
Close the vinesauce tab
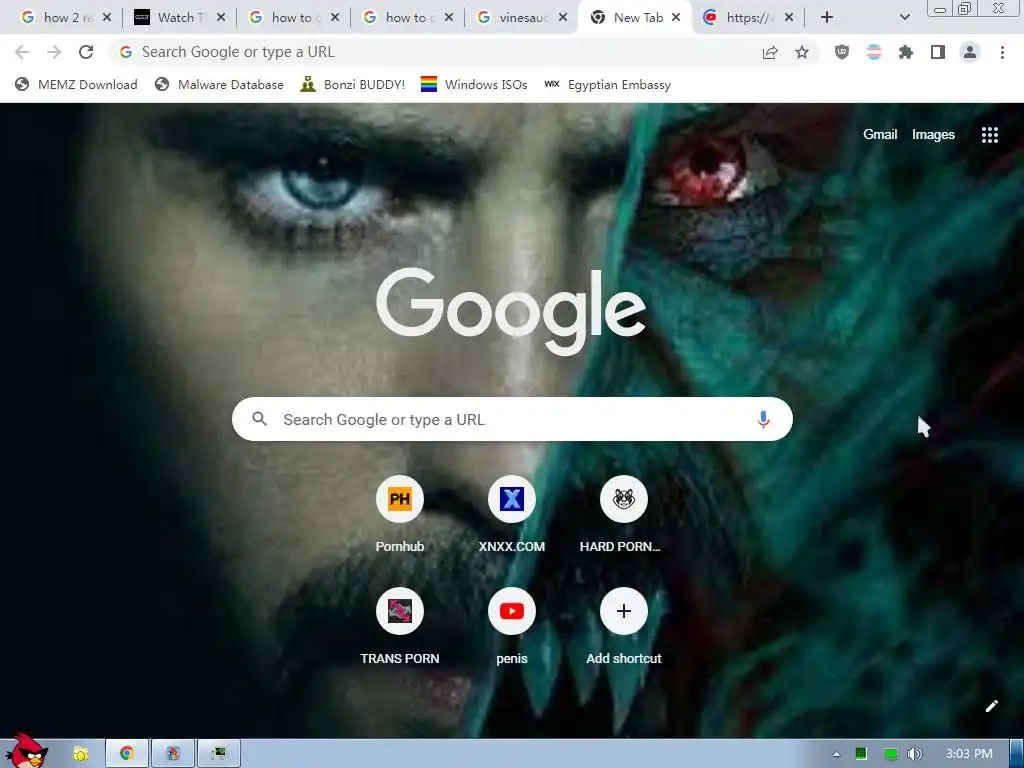pyautogui.click(x=562, y=18)
